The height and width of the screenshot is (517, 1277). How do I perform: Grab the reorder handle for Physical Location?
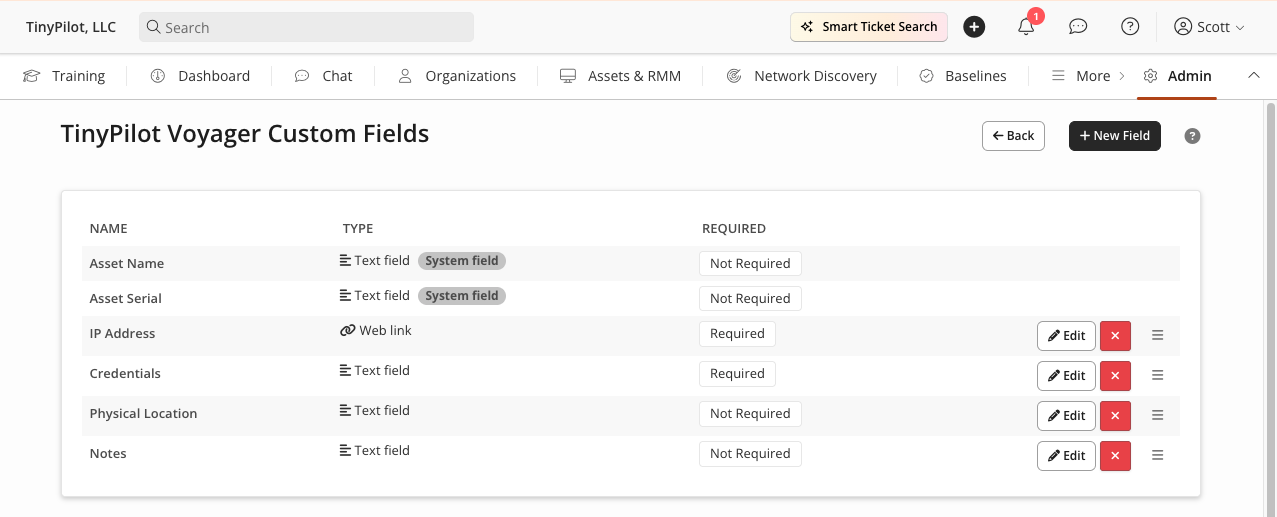[x=1158, y=415]
